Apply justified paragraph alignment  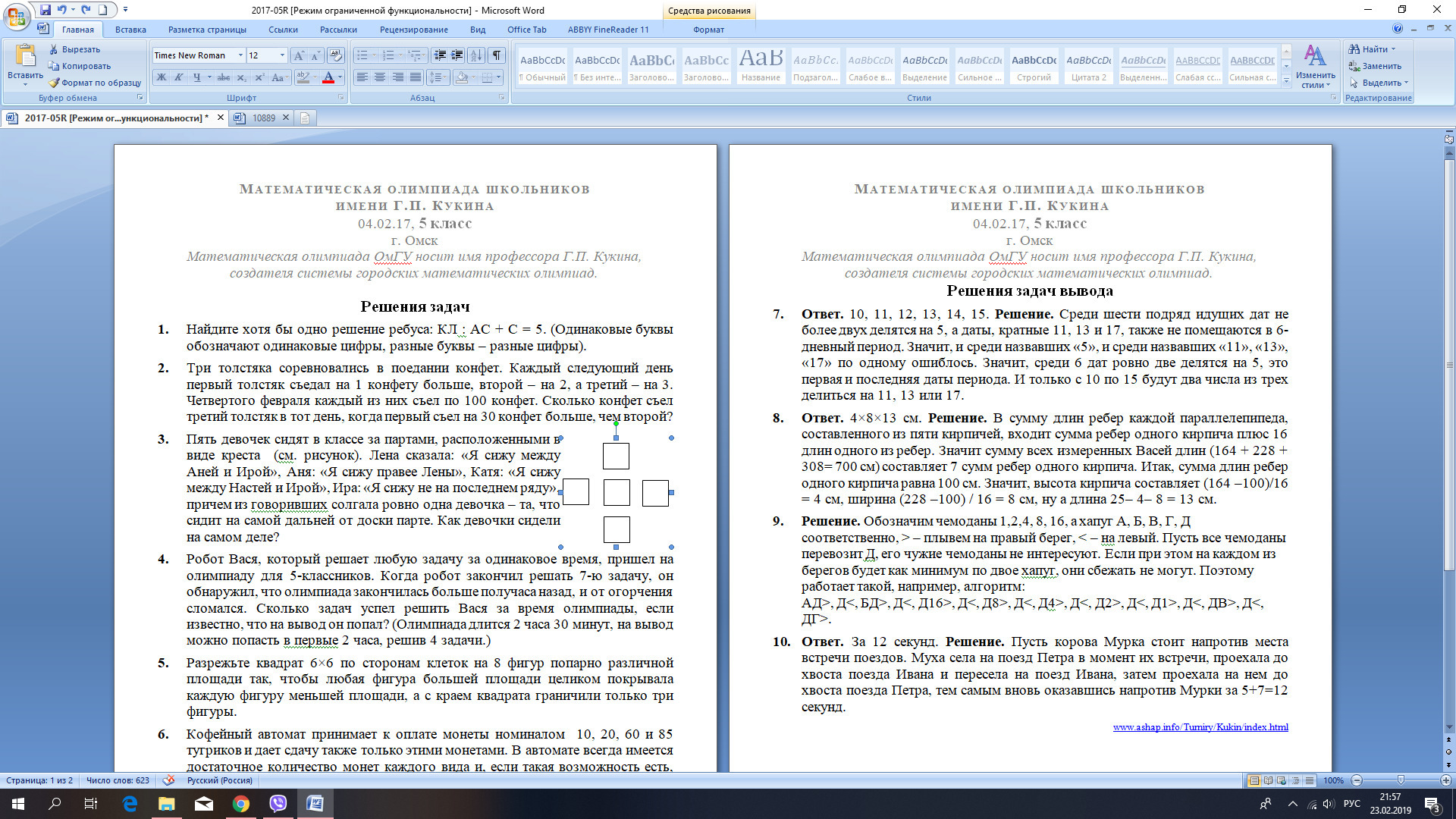click(x=415, y=77)
